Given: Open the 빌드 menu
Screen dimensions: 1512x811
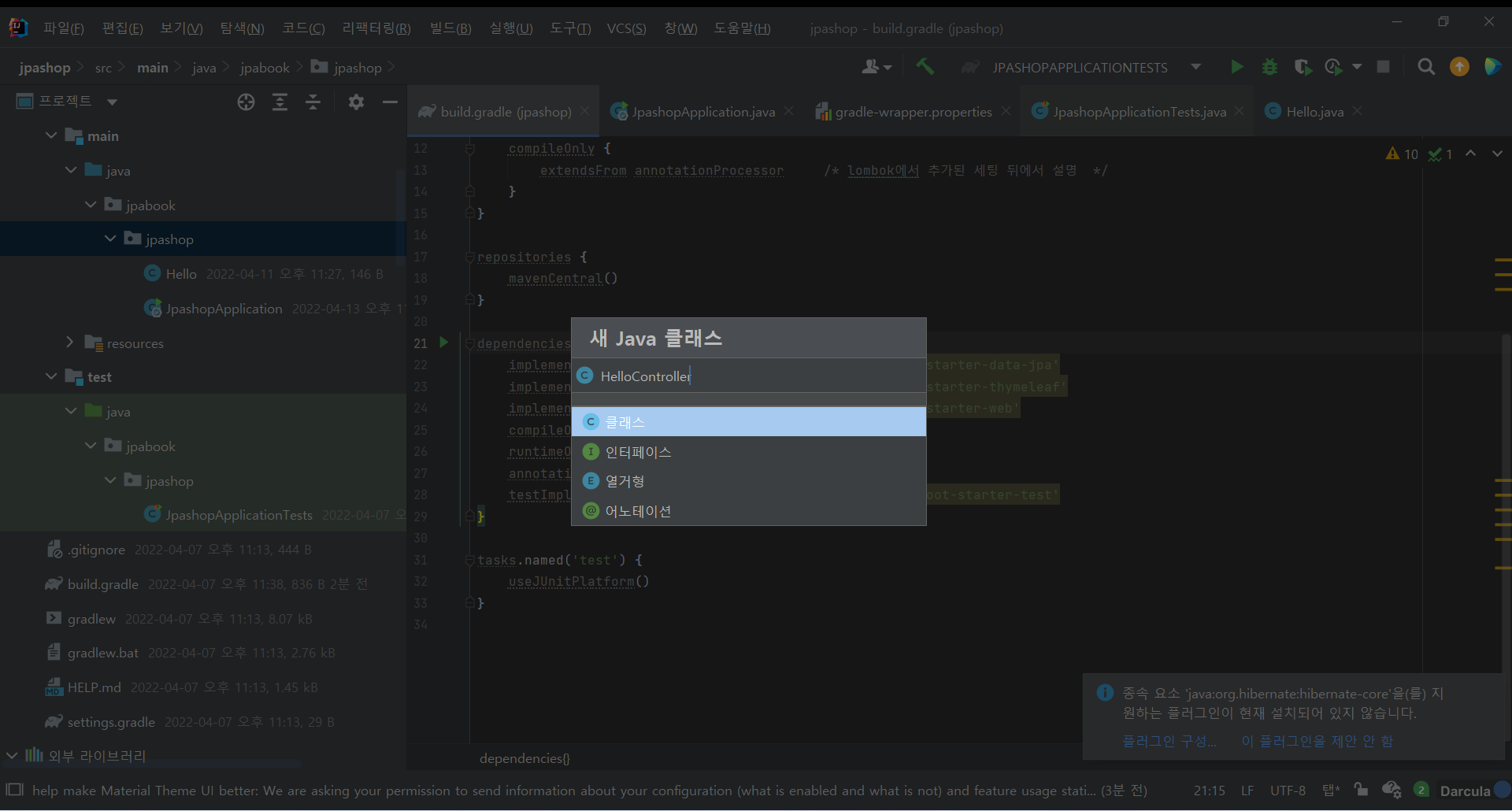Looking at the screenshot, I should coord(450,28).
